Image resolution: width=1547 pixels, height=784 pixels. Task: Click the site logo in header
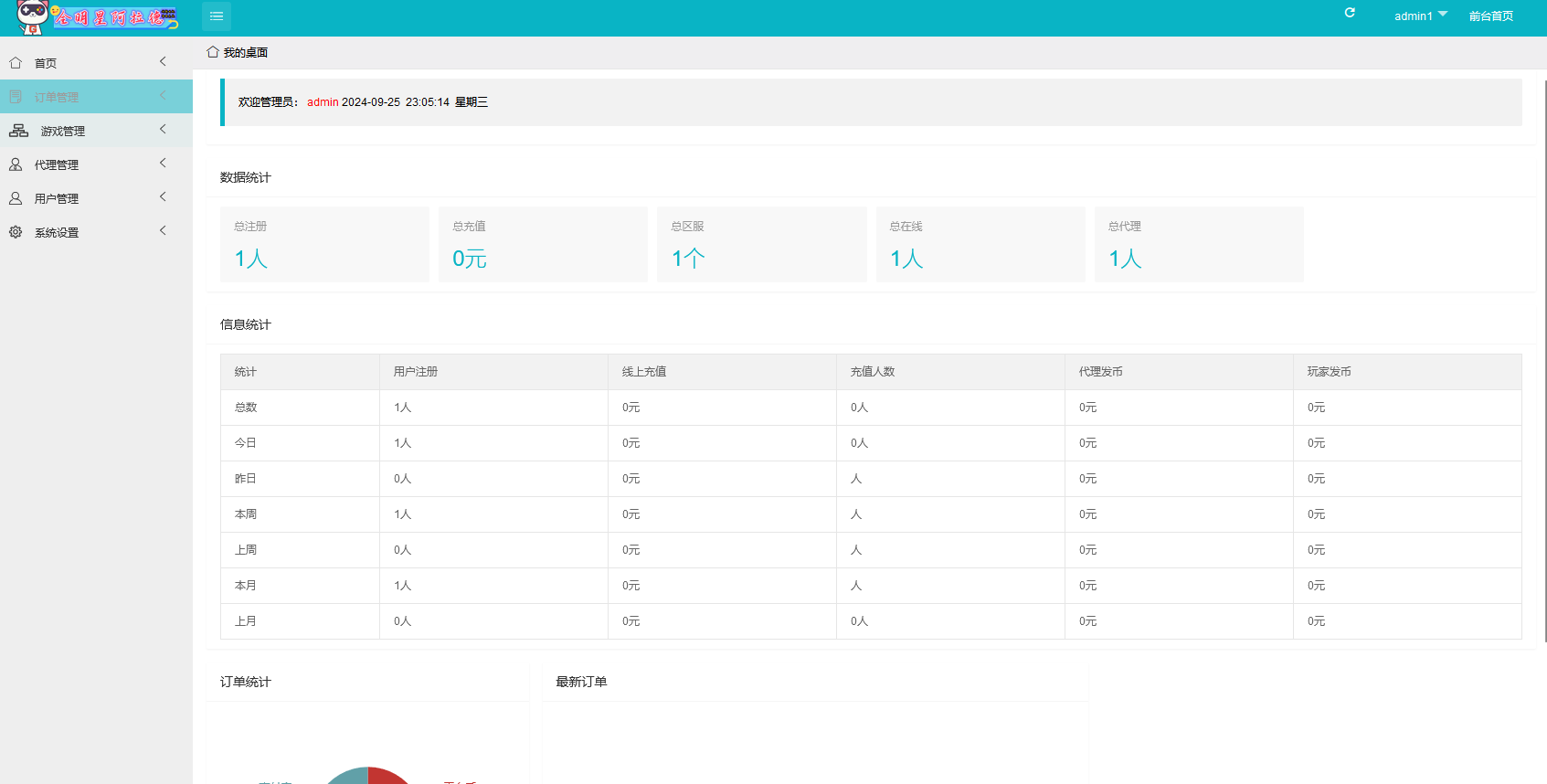pos(97,17)
